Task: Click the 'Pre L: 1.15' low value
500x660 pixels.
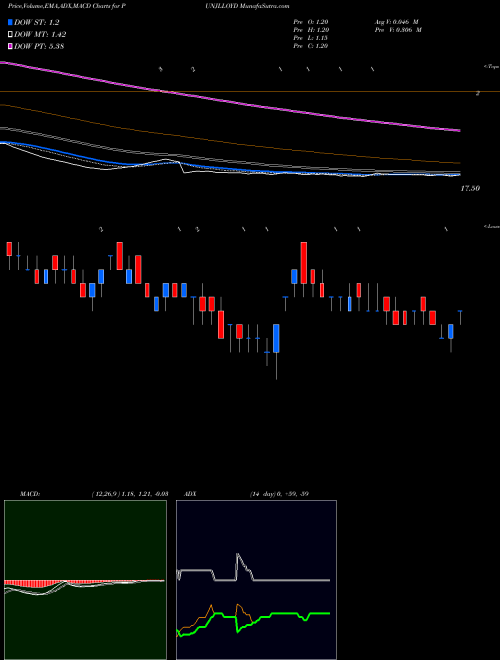Action: [311, 38]
